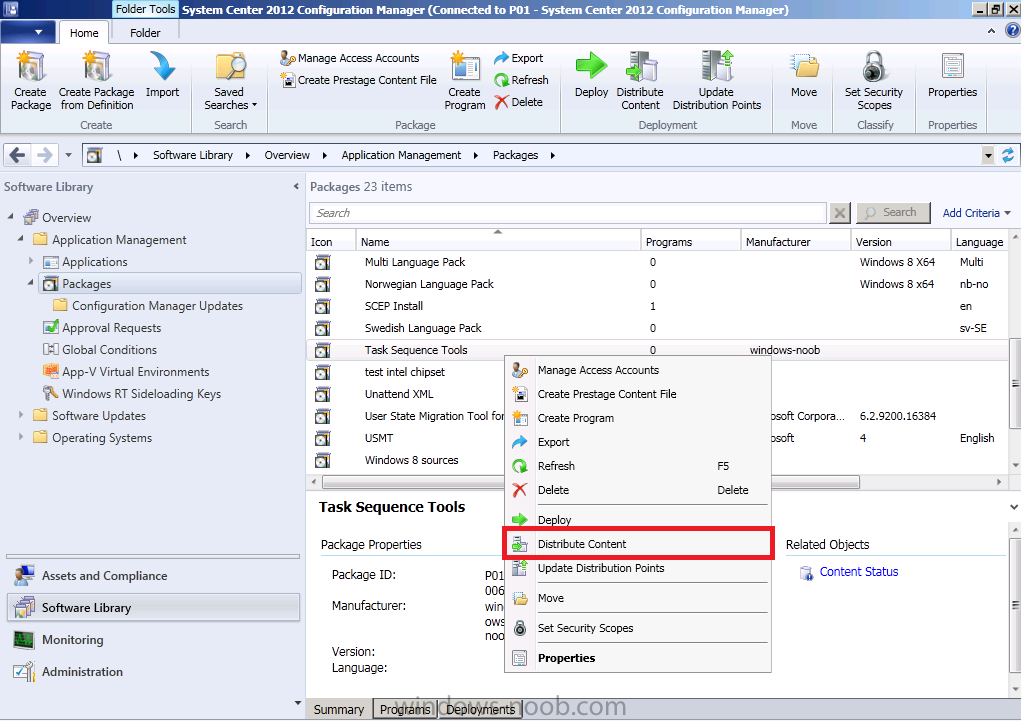This screenshot has height=721, width=1021.
Task: Click the Create Package ribbon icon
Action: pos(31,81)
